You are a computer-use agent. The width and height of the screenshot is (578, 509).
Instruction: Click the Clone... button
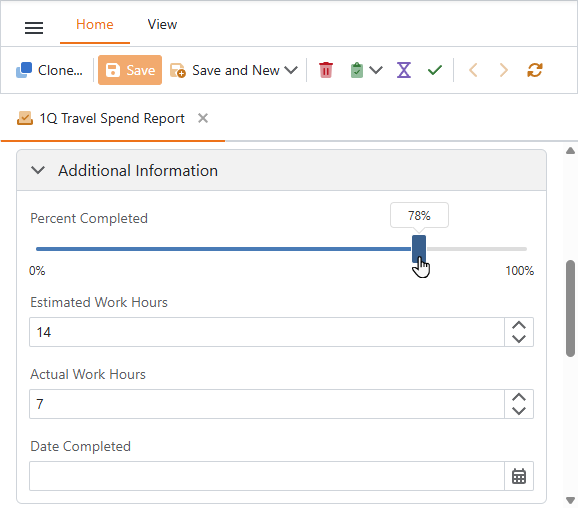49,70
